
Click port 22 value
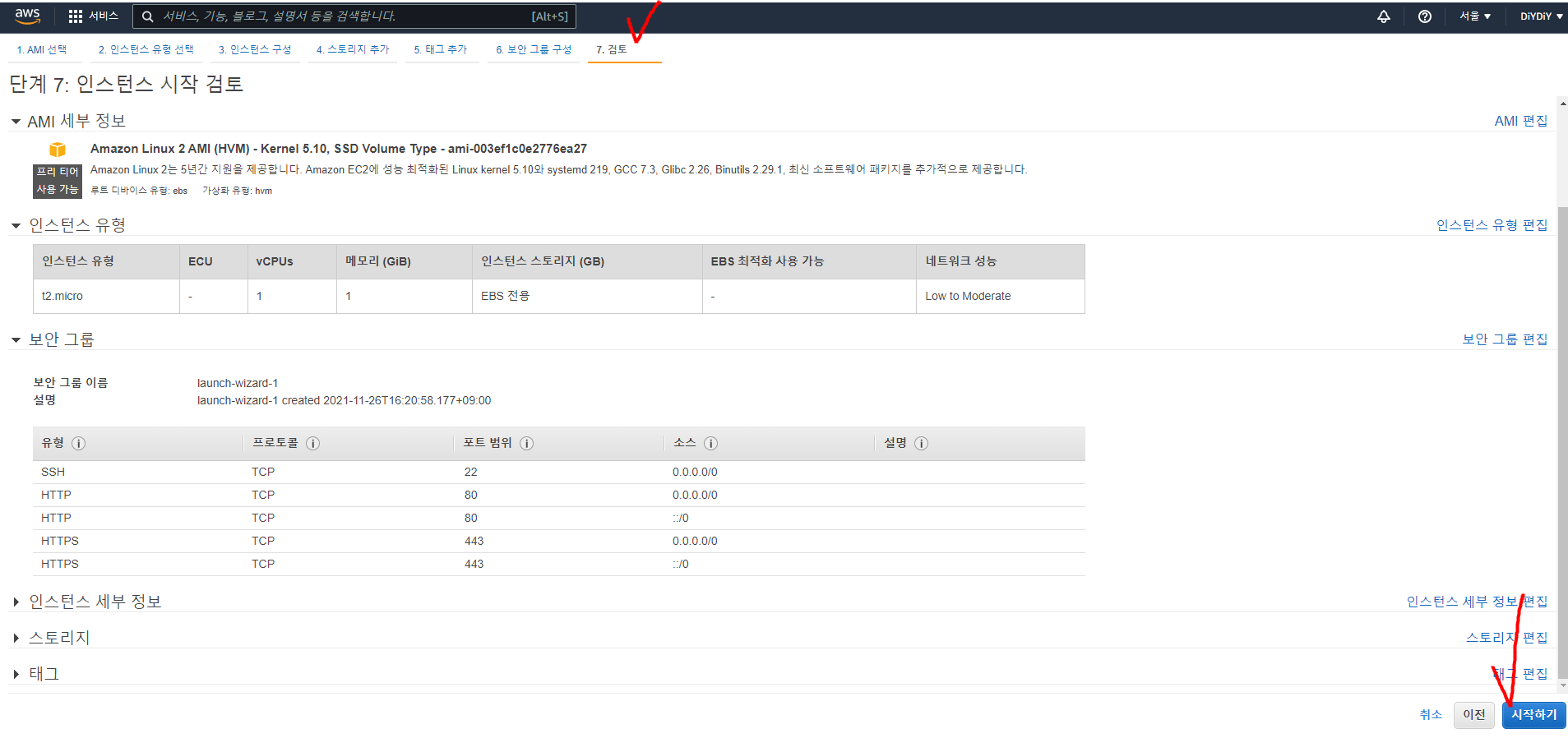[x=471, y=472]
